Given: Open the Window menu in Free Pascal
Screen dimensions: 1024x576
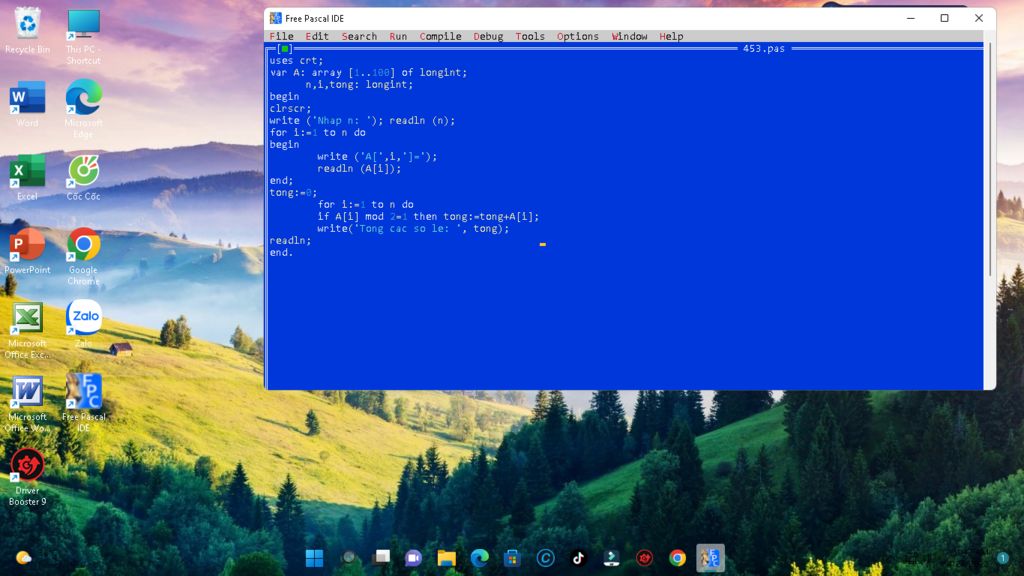Looking at the screenshot, I should click(629, 37).
